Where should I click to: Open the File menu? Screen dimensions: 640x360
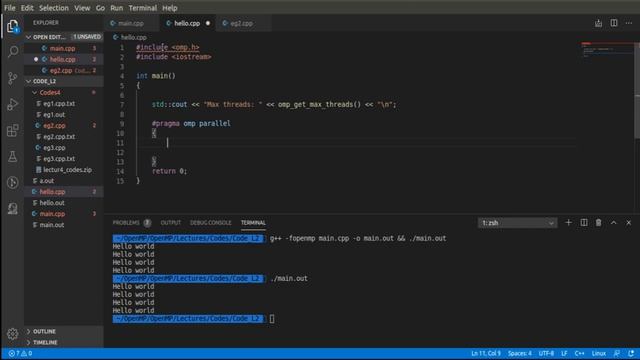10,8
